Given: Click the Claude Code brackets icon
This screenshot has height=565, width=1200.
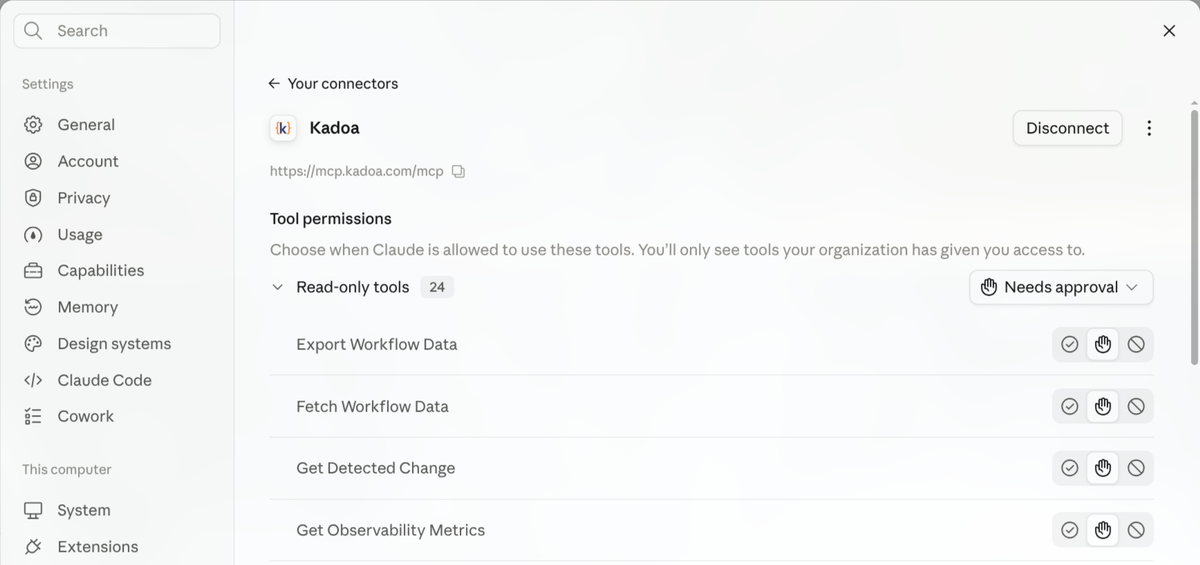Looking at the screenshot, I should (x=33, y=380).
